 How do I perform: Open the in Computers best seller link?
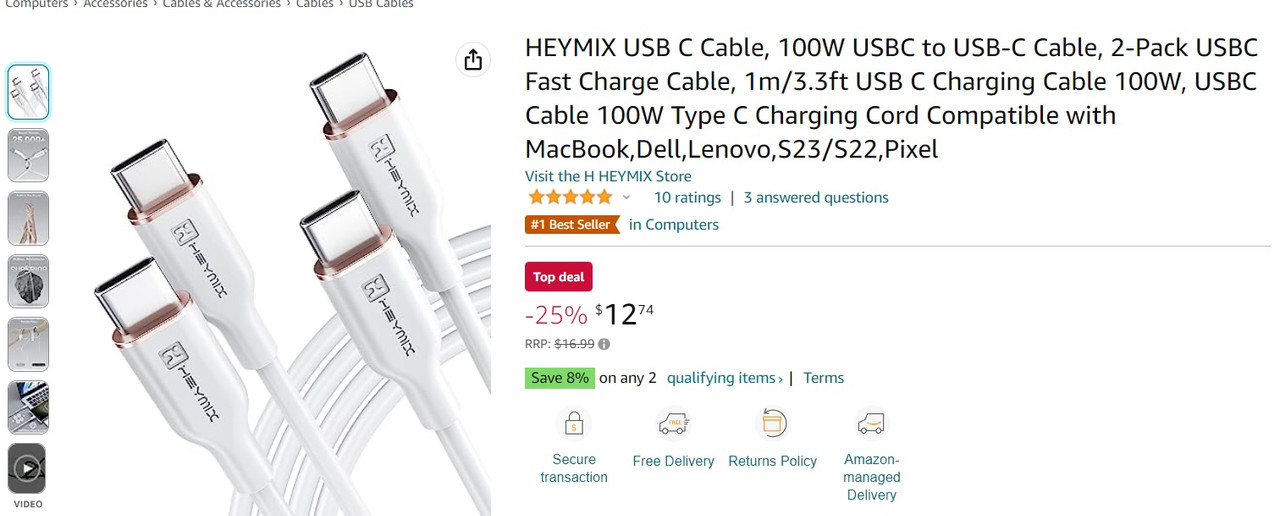pyautogui.click(x=674, y=225)
